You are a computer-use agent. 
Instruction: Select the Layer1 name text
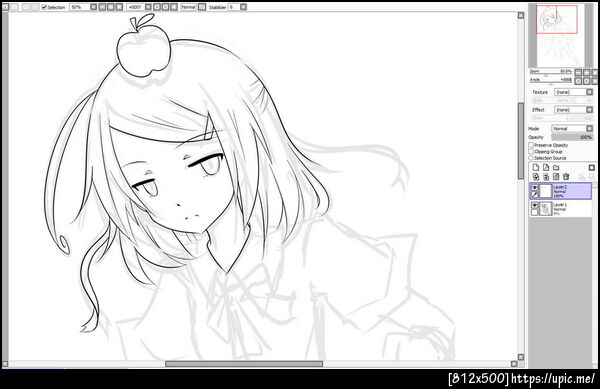(560, 205)
